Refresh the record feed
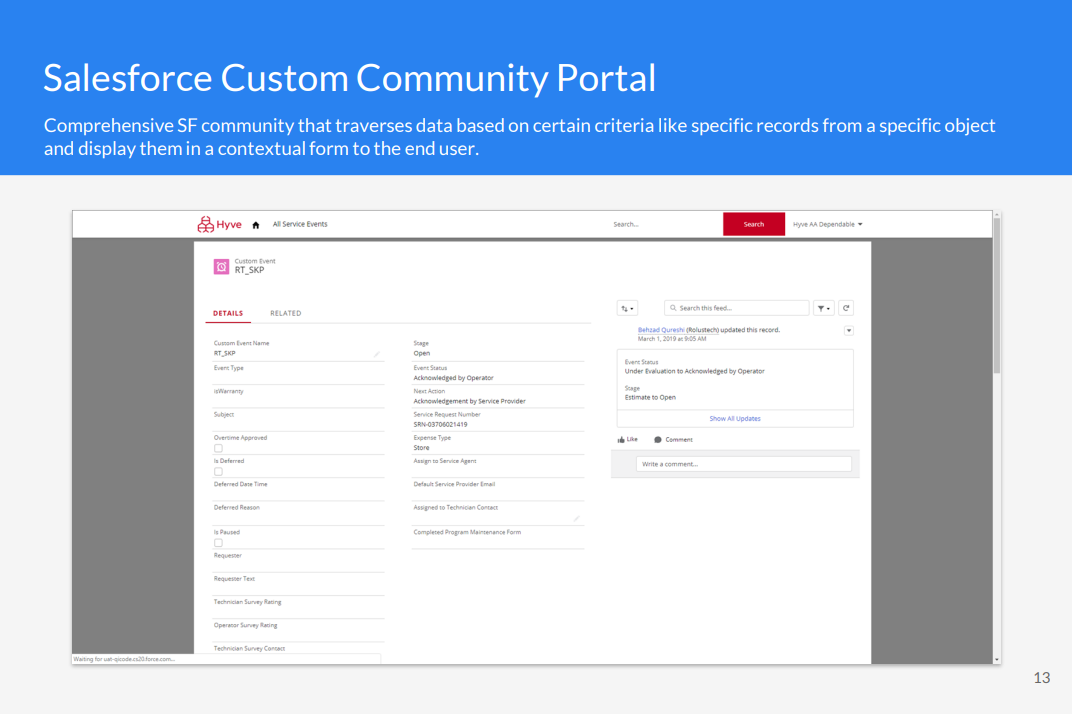This screenshot has width=1072, height=714. [846, 308]
